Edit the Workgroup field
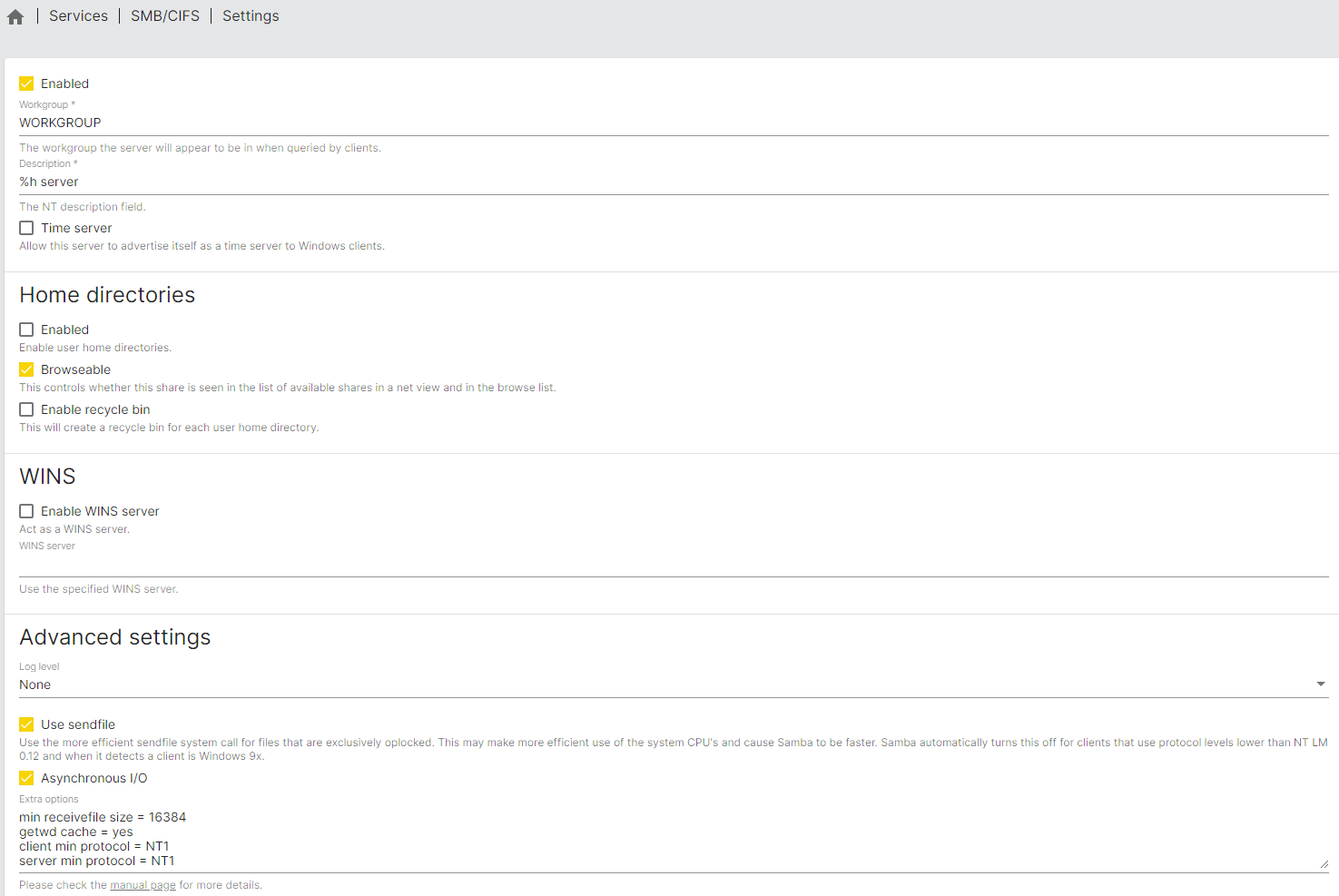The image size is (1339, 896). point(674,123)
